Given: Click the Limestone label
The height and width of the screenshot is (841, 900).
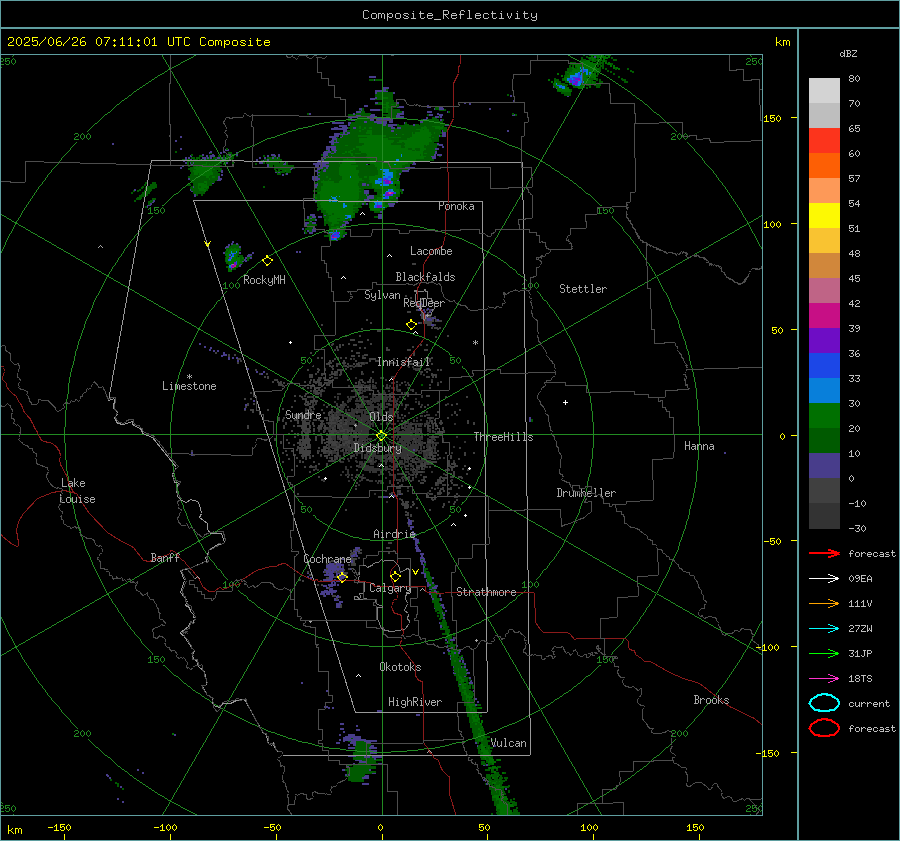Looking at the screenshot, I should tap(189, 386).
